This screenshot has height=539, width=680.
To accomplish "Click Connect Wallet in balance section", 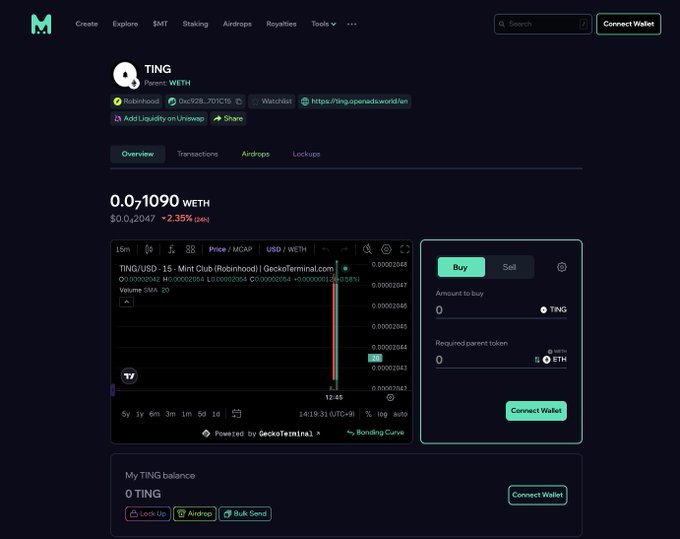I will (537, 495).
